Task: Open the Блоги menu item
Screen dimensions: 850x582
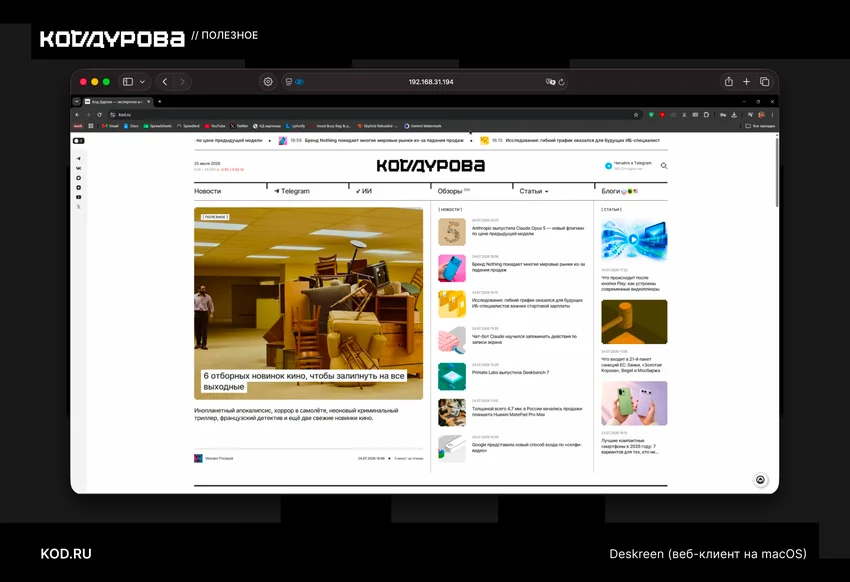Action: click(620, 191)
